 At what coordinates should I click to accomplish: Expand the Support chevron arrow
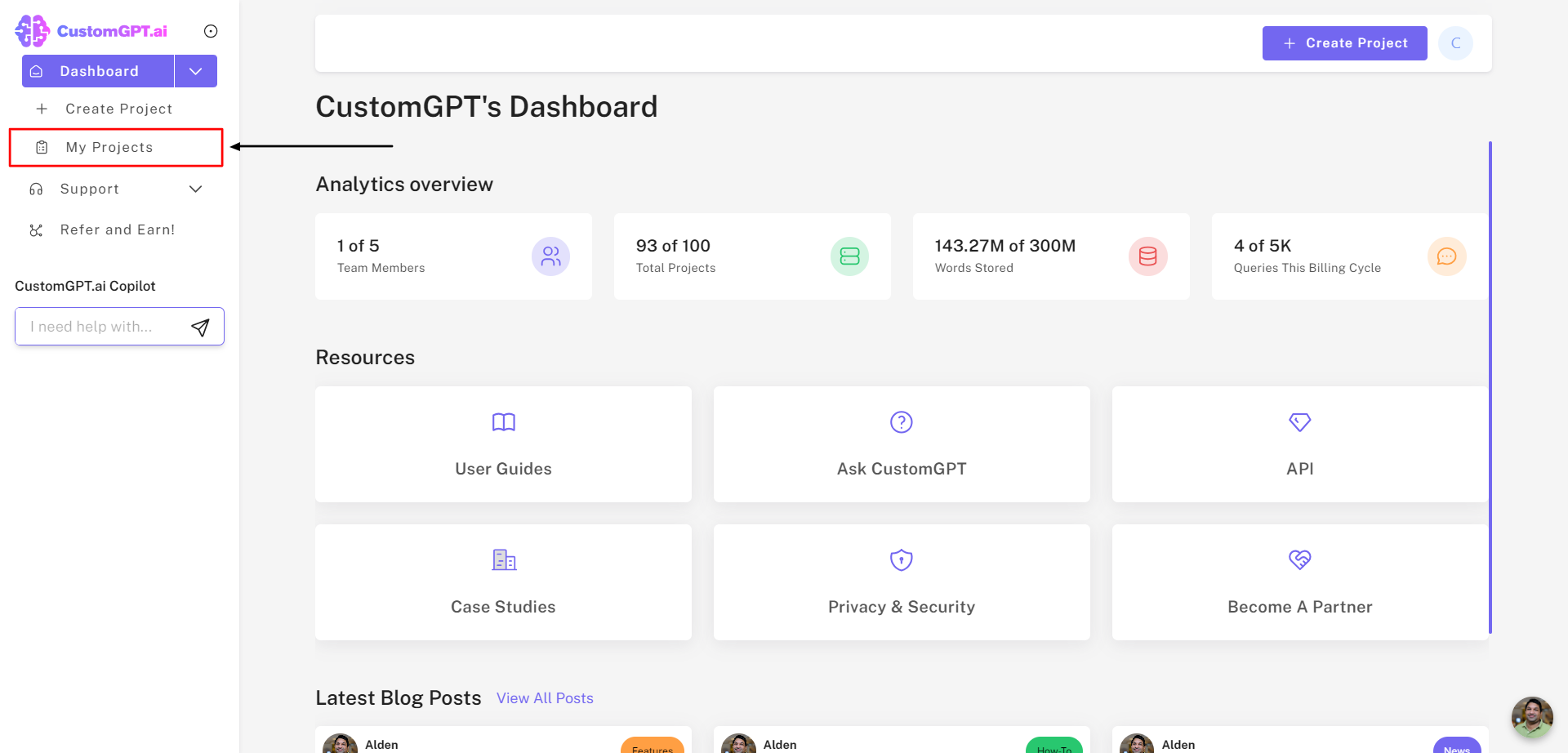point(196,189)
